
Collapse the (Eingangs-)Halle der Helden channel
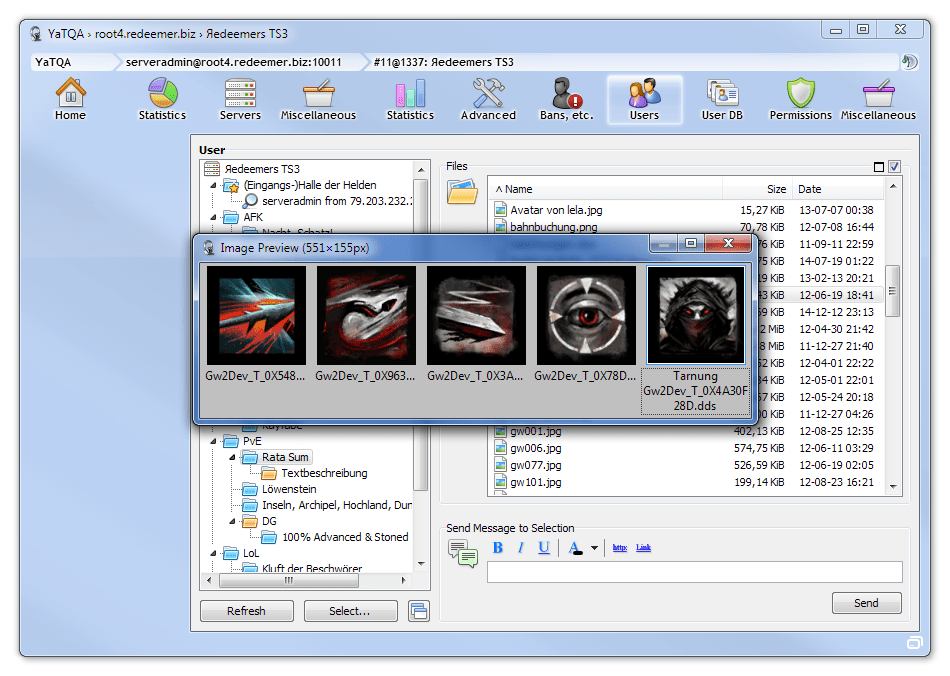tap(213, 185)
